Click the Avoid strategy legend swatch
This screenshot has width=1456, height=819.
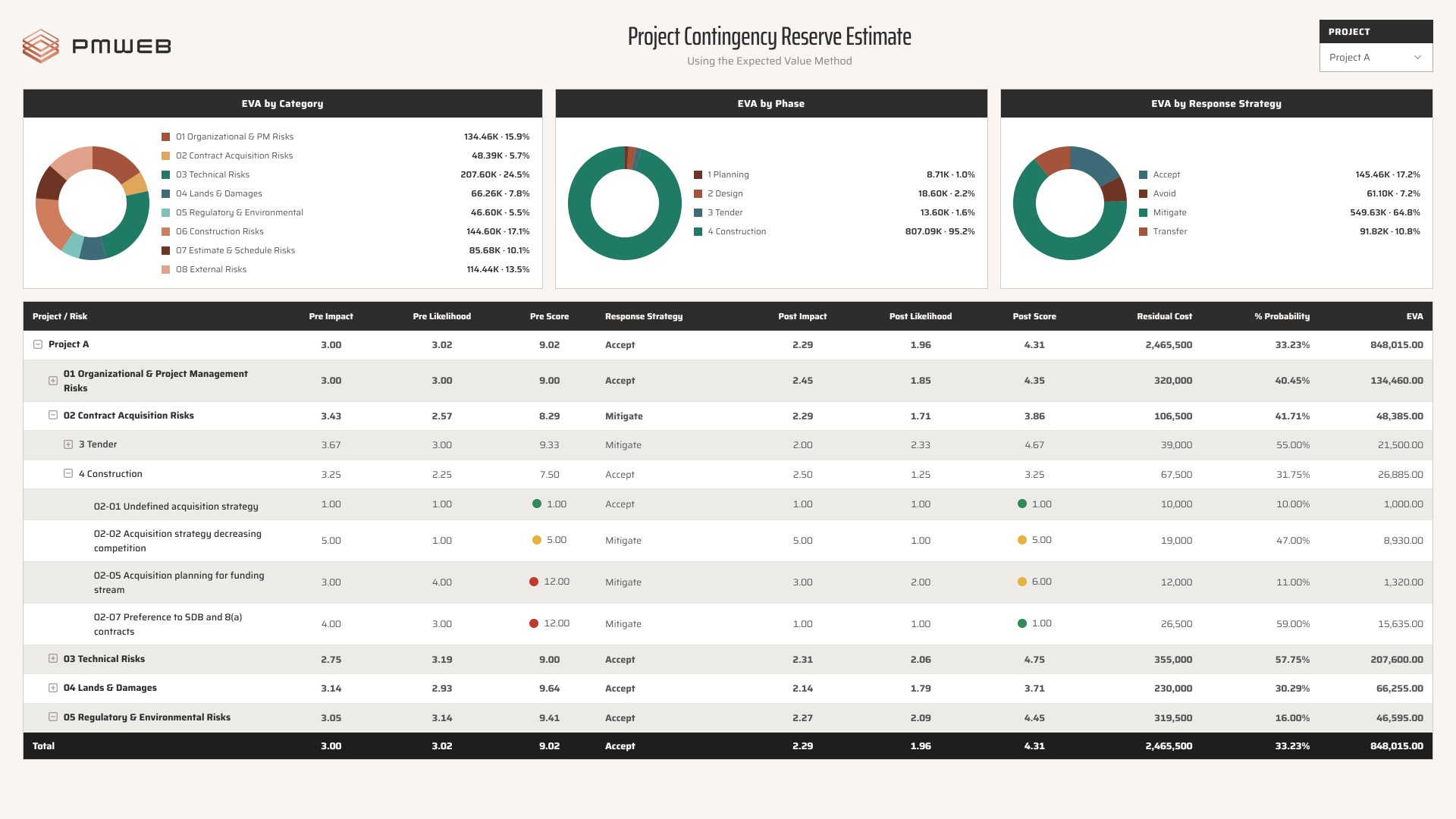point(1143,194)
